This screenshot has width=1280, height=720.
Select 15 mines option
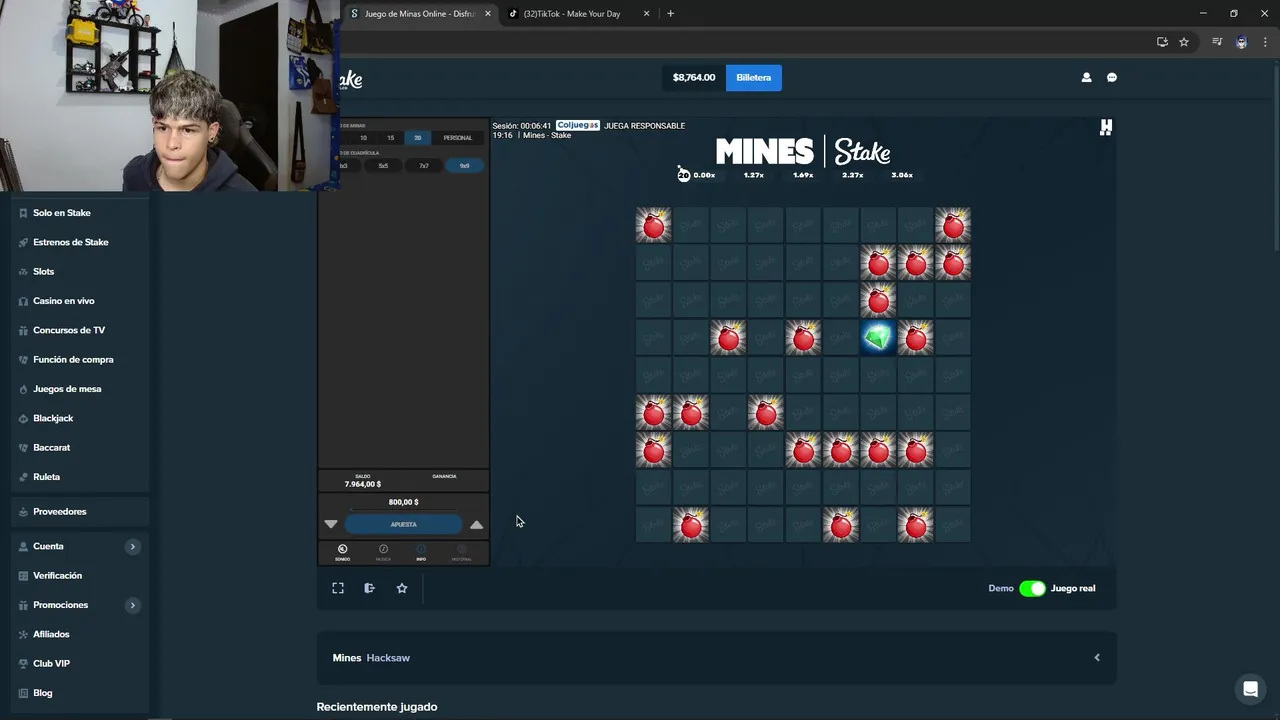(x=390, y=138)
